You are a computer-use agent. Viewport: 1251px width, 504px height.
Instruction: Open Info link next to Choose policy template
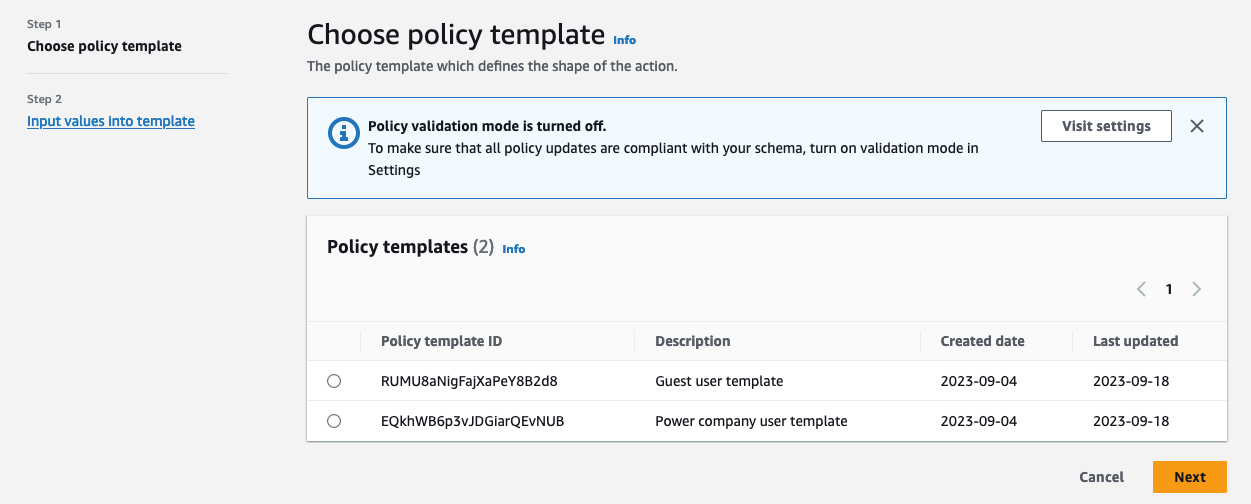click(x=624, y=40)
